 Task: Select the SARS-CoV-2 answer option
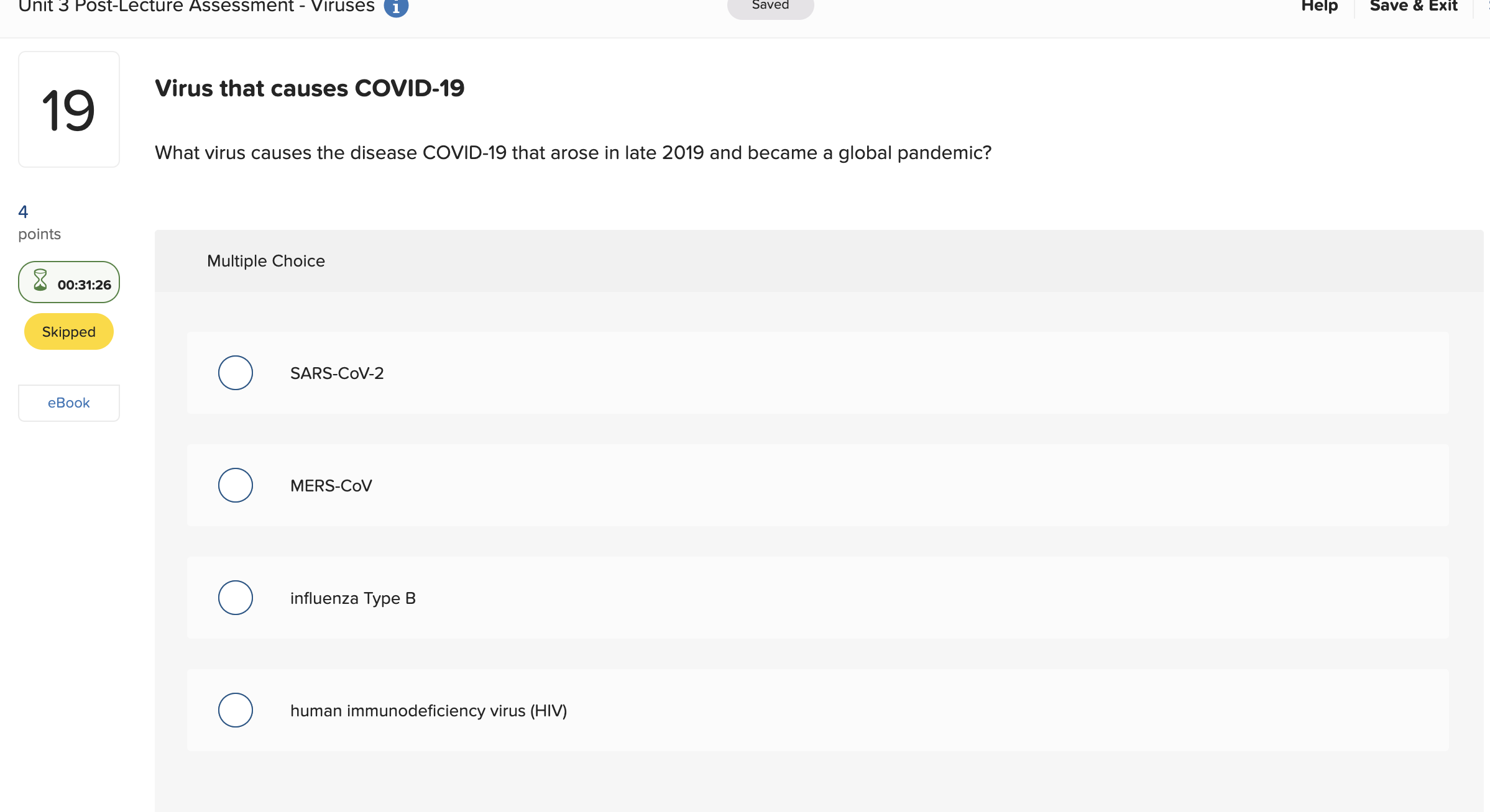coord(235,373)
